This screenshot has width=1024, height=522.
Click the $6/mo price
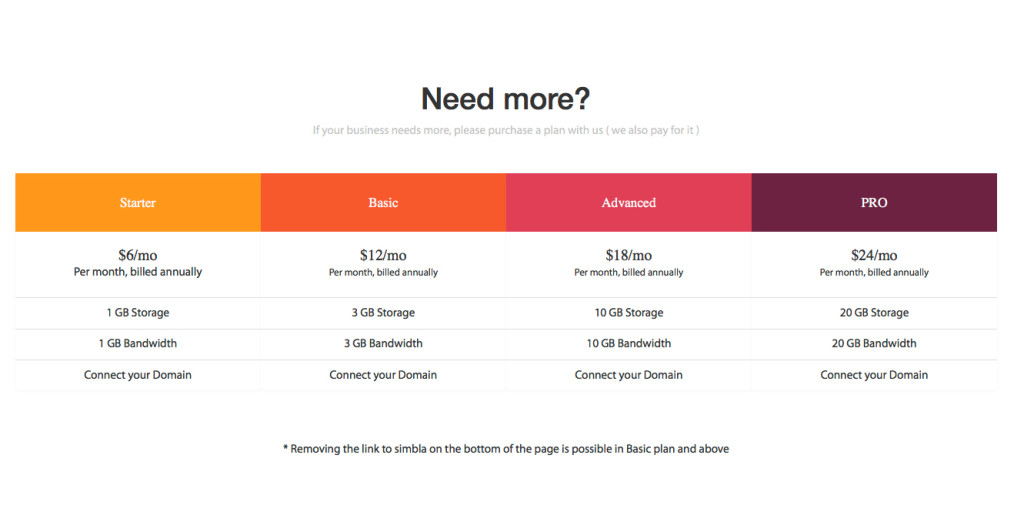click(x=138, y=255)
